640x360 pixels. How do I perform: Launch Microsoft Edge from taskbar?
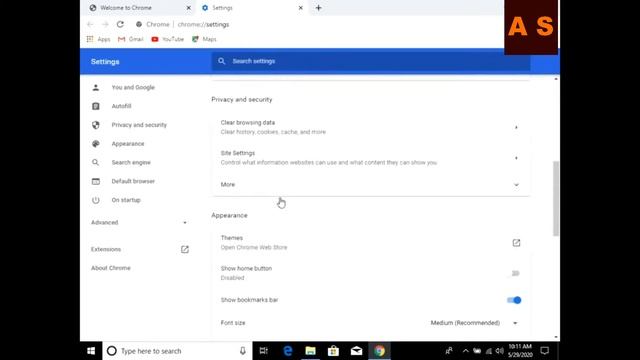point(288,351)
